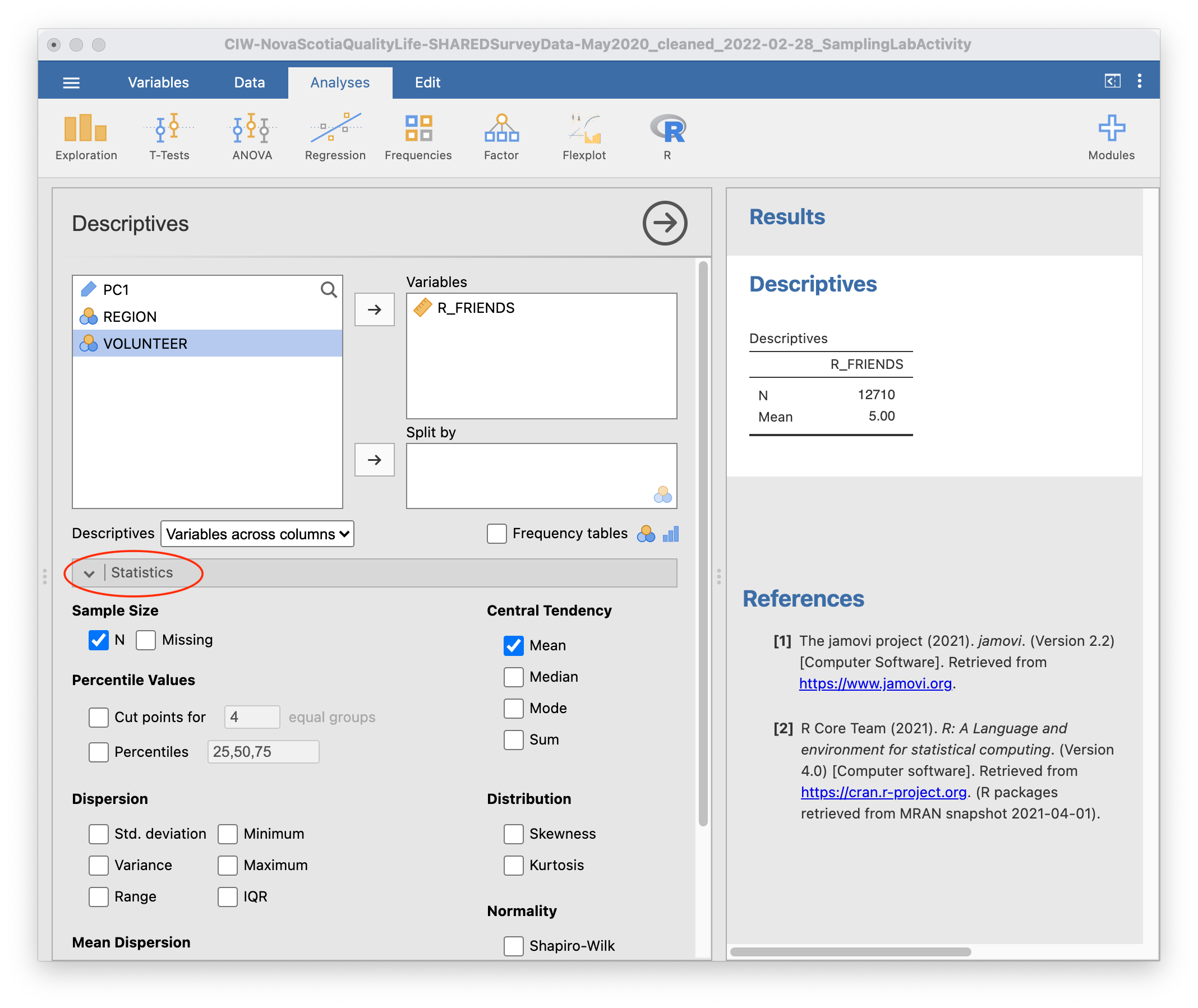Enable the Median checkbox
This screenshot has height=1008, width=1198.
513,677
